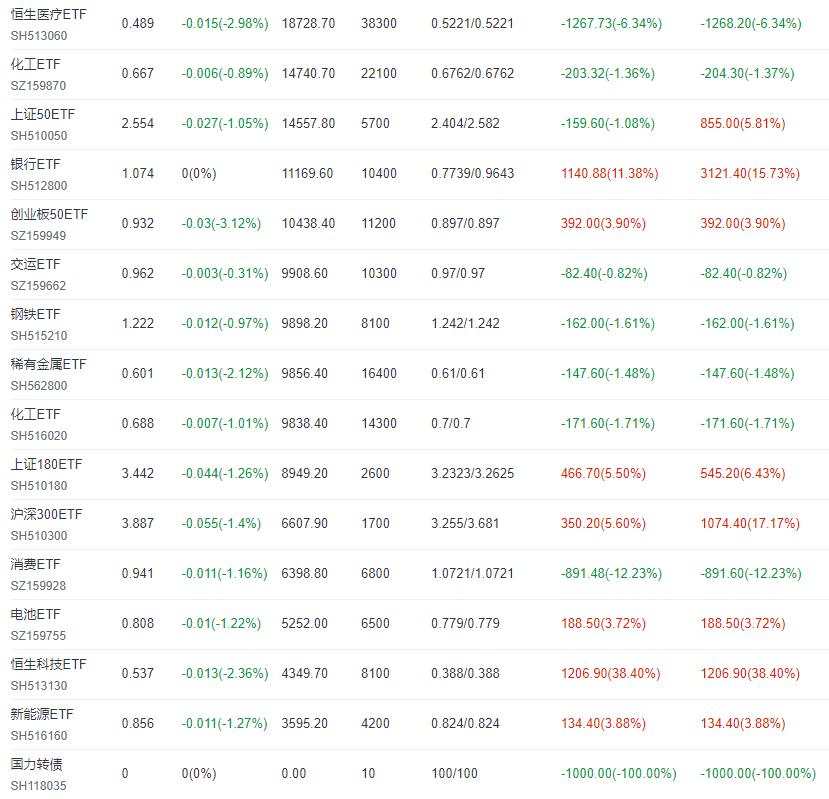Select the change value -0.006(-0.89%)
The height and width of the screenshot is (799, 829).
(x=225, y=74)
